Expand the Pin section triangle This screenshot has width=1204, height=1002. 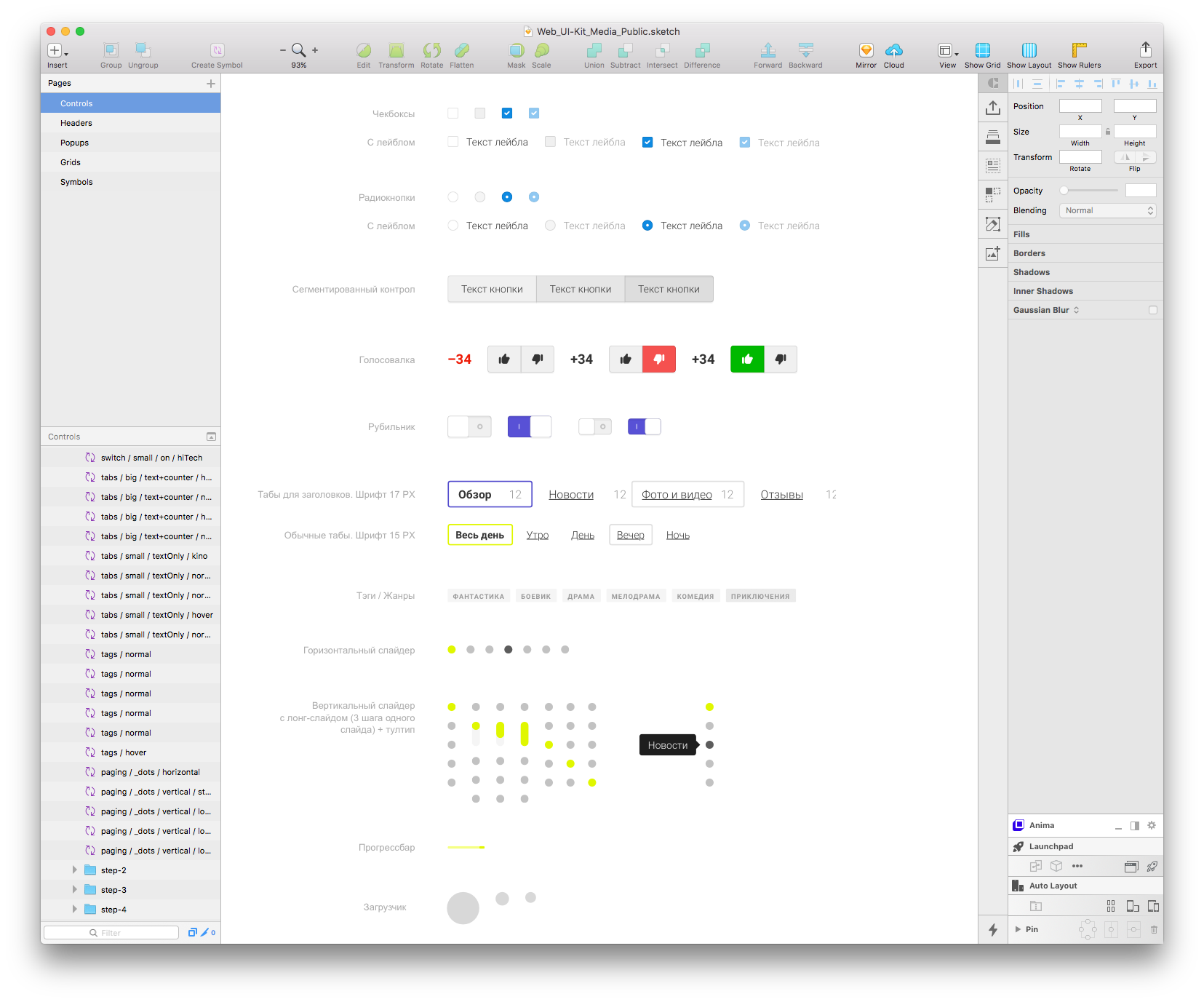[x=1018, y=929]
